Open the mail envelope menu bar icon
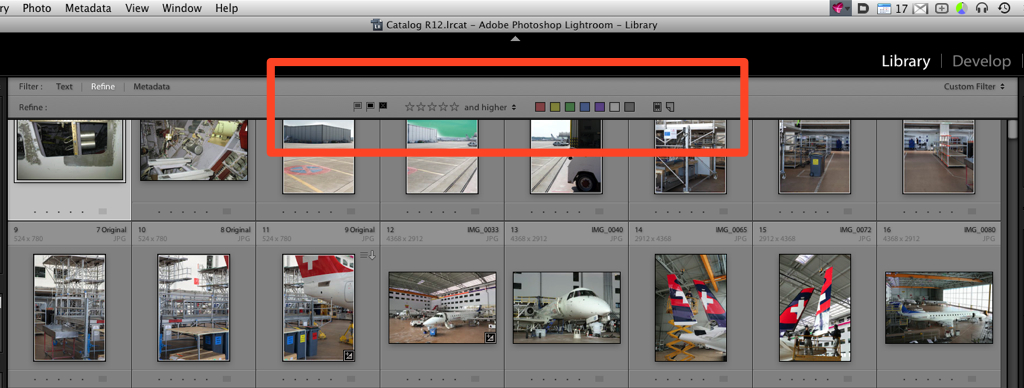 coord(921,8)
